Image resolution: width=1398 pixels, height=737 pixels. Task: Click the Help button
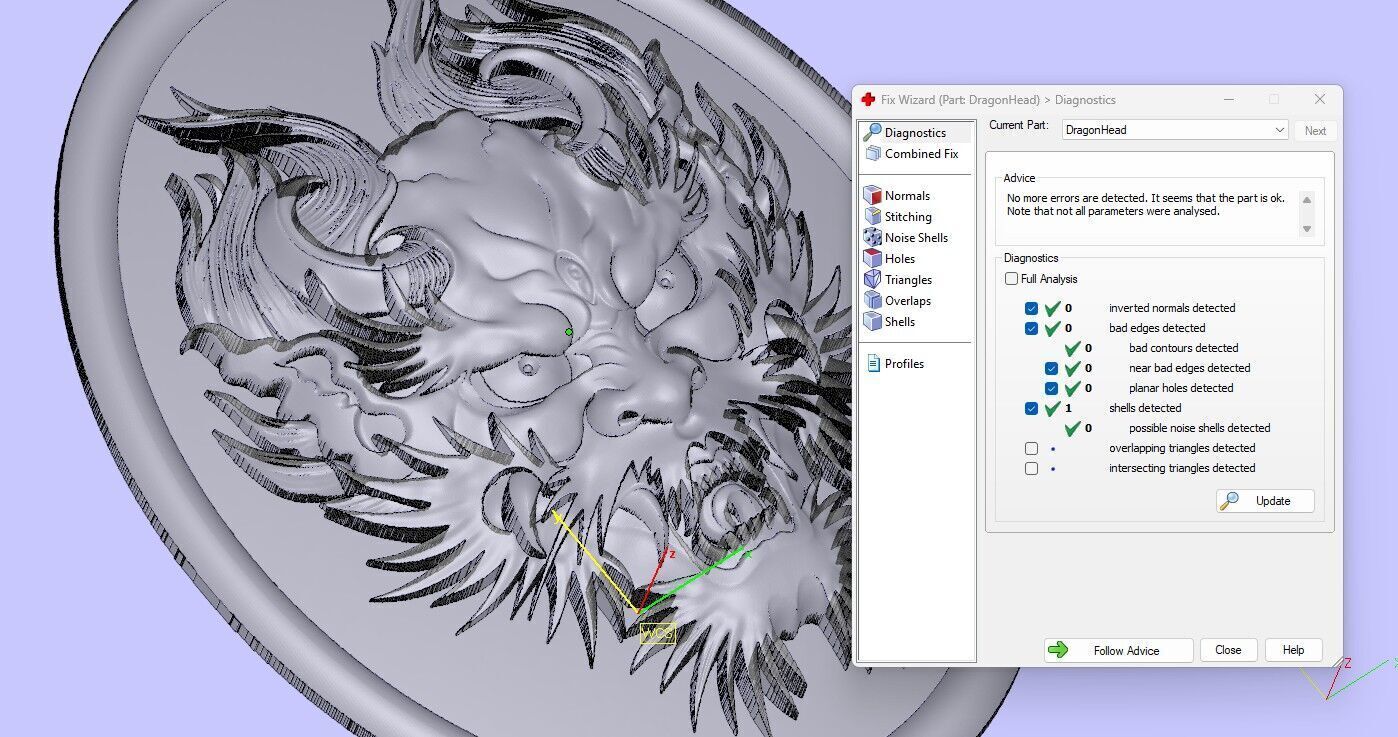[x=1293, y=650]
